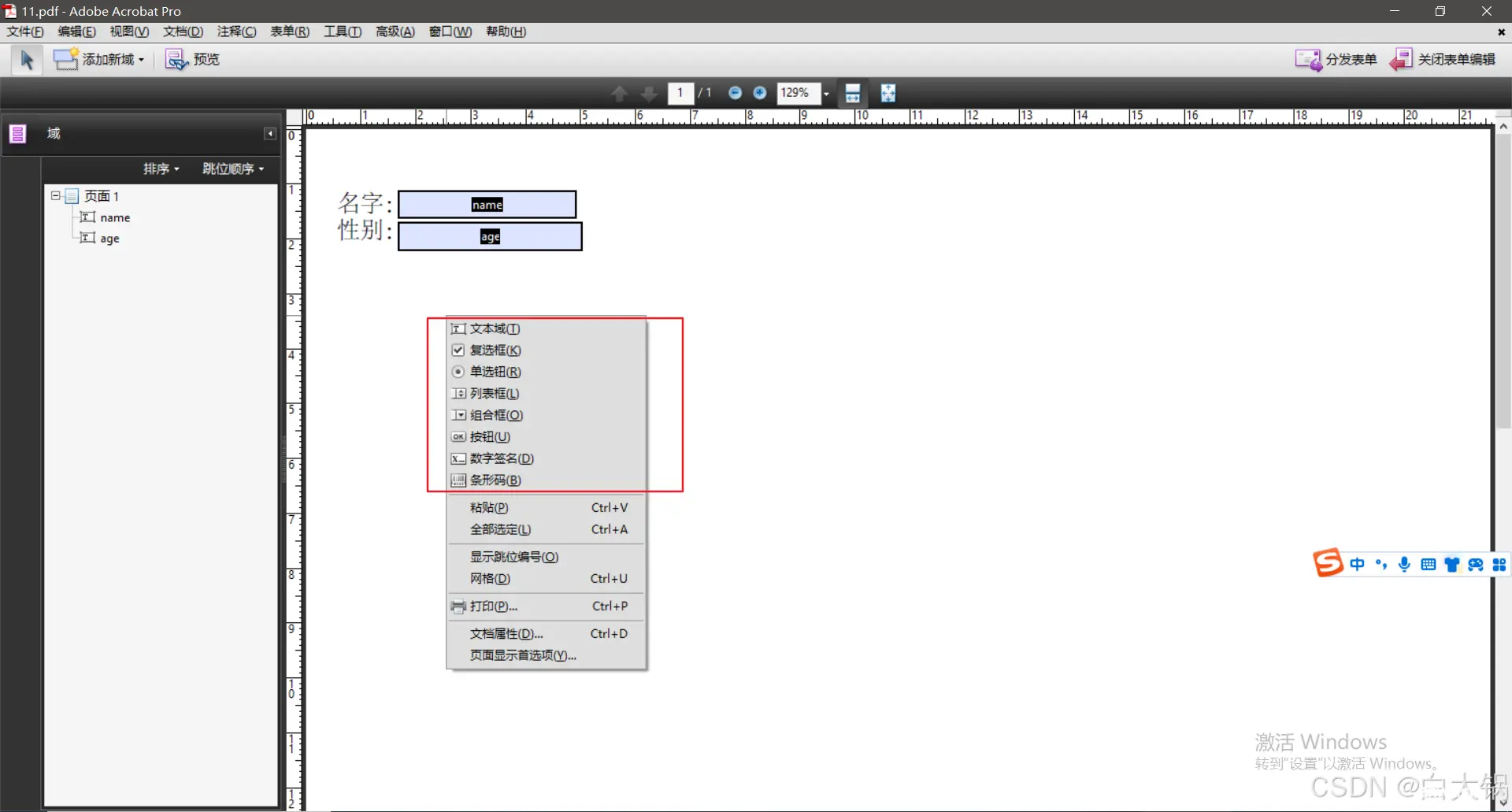1512x812 pixels.
Task: Click the fit full page icon
Action: tap(888, 94)
